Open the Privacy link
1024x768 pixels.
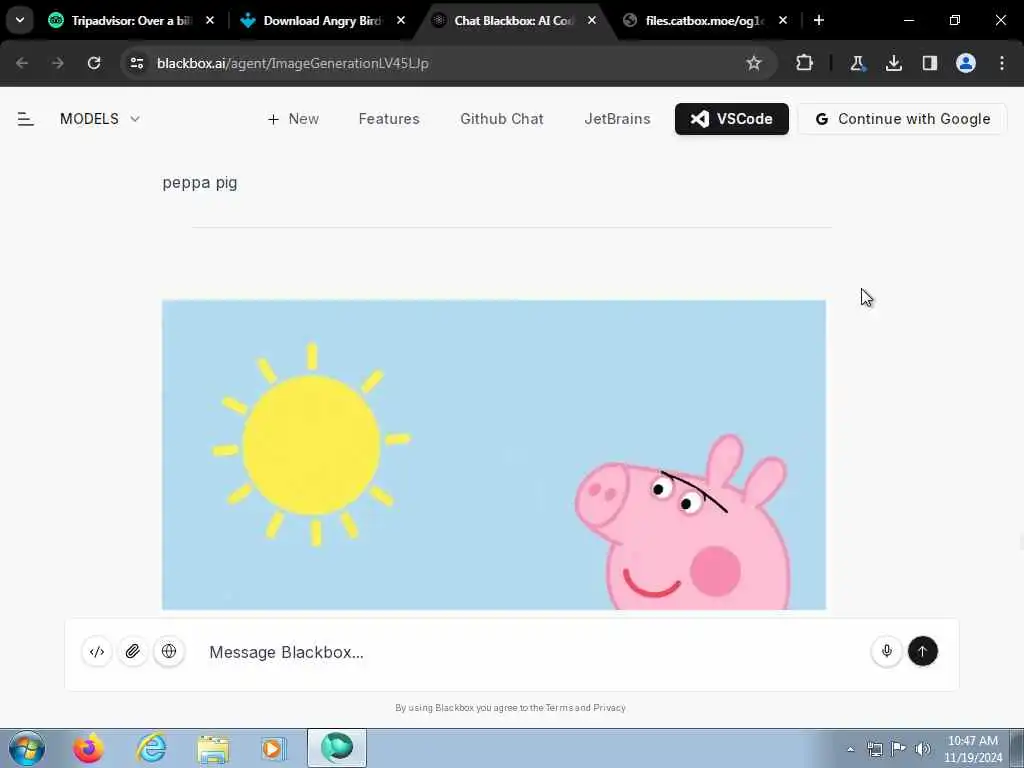coord(609,708)
